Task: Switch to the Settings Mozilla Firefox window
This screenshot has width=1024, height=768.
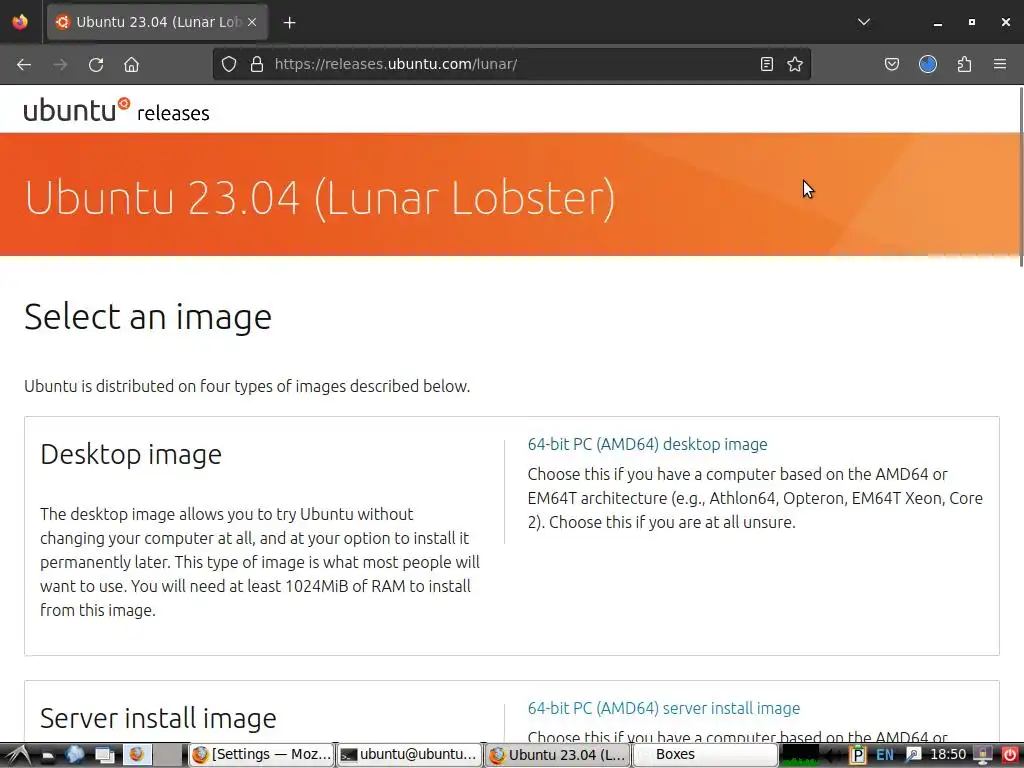Action: pos(262,755)
